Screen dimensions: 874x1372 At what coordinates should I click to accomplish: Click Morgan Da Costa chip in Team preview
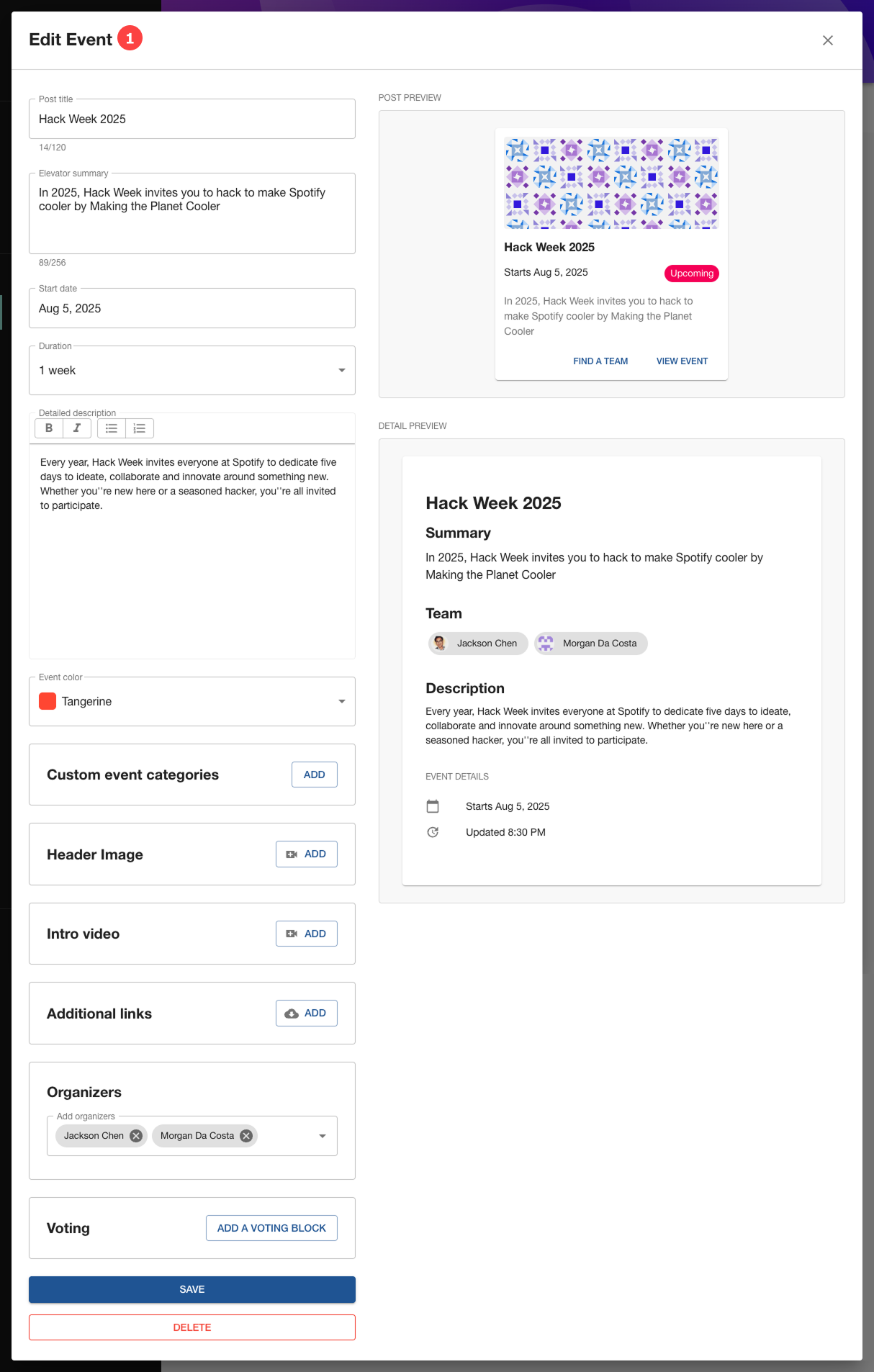click(591, 644)
